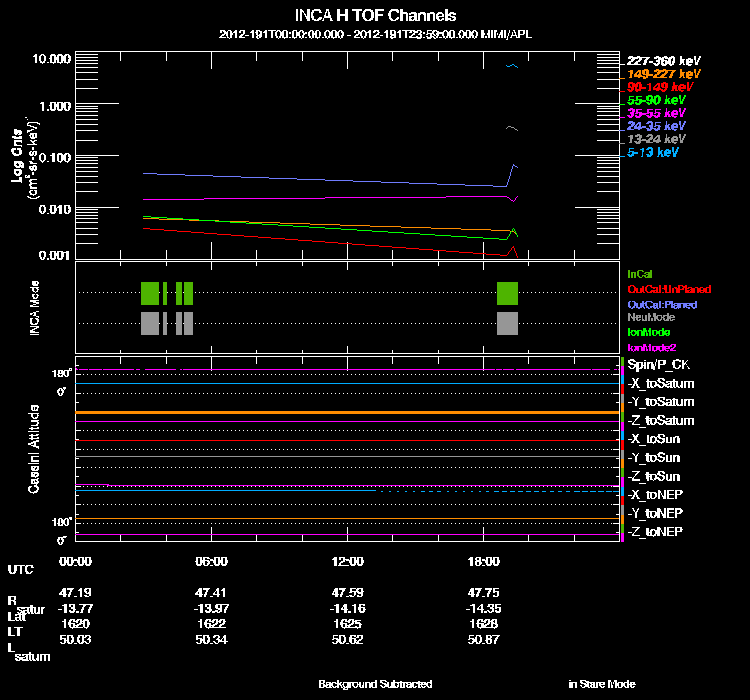
Task: Click the -X_toSun attitude legend label
Action: pyautogui.click(x=656, y=439)
